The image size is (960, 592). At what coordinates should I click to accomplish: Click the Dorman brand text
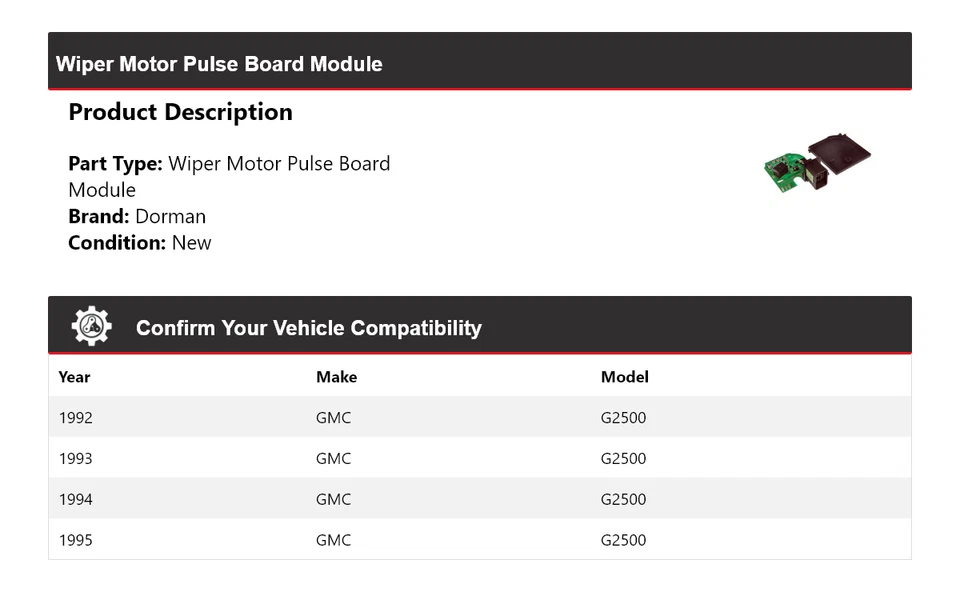(x=170, y=216)
